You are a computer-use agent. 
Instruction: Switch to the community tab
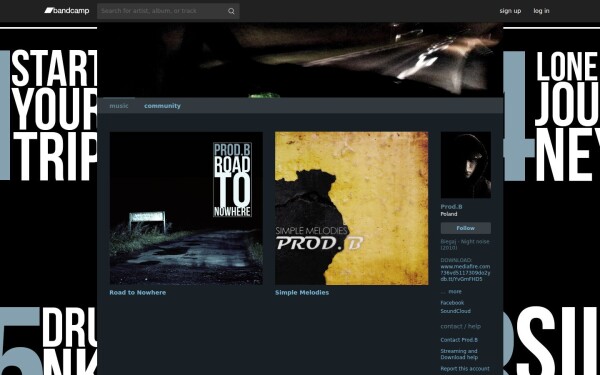162,106
